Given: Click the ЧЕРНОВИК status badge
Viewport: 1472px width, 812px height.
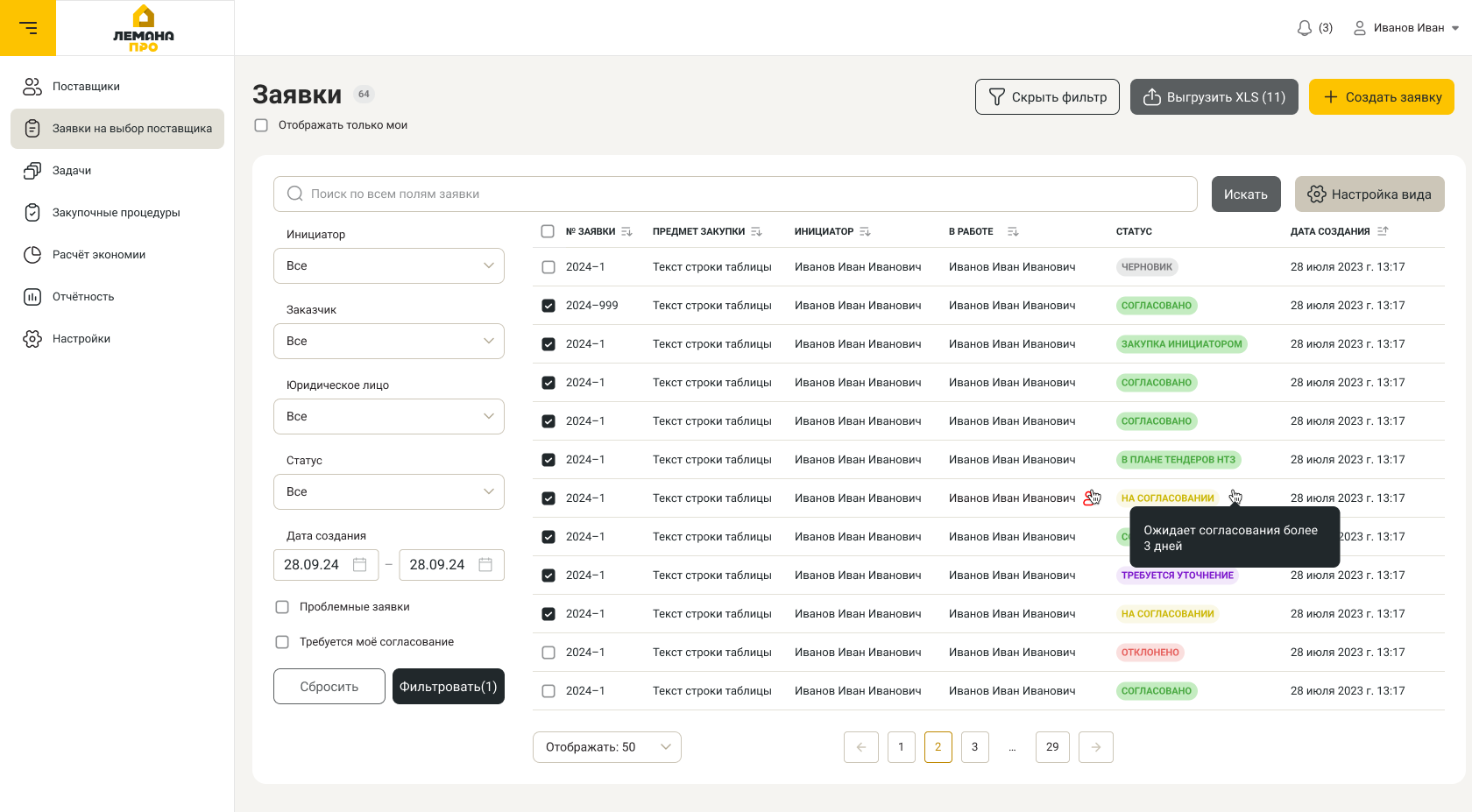Looking at the screenshot, I should [1147, 267].
